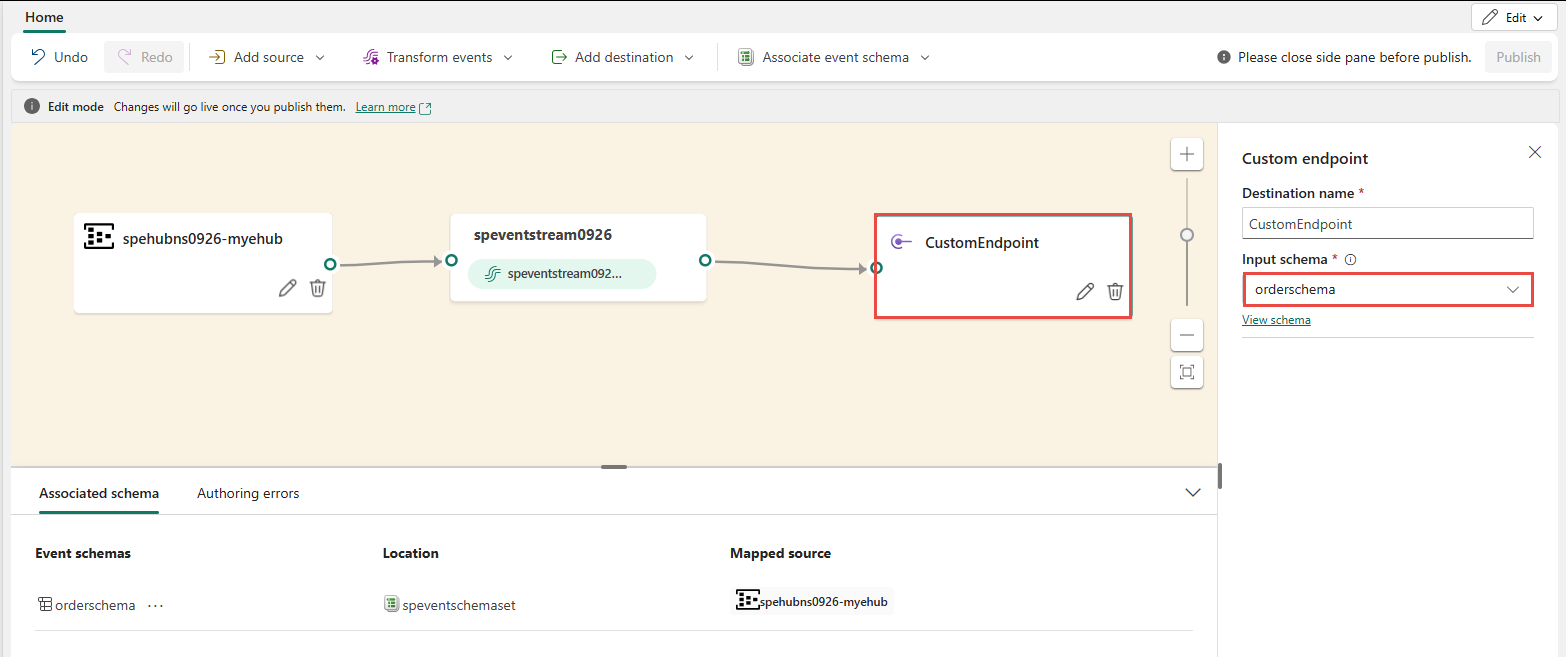Expand the Add destination dropdown
1566x657 pixels.
point(622,57)
